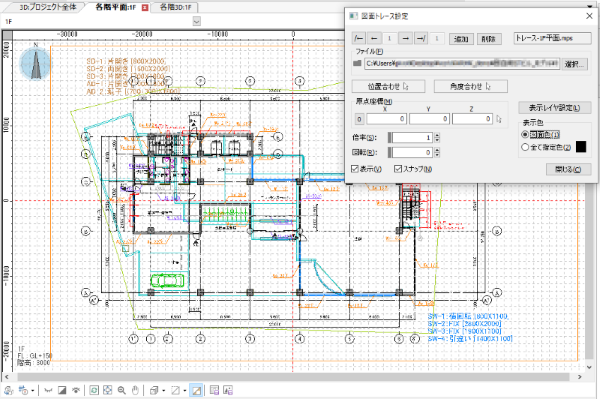Click the scroll-right arrow of horizontal scrollbar

(580, 377)
